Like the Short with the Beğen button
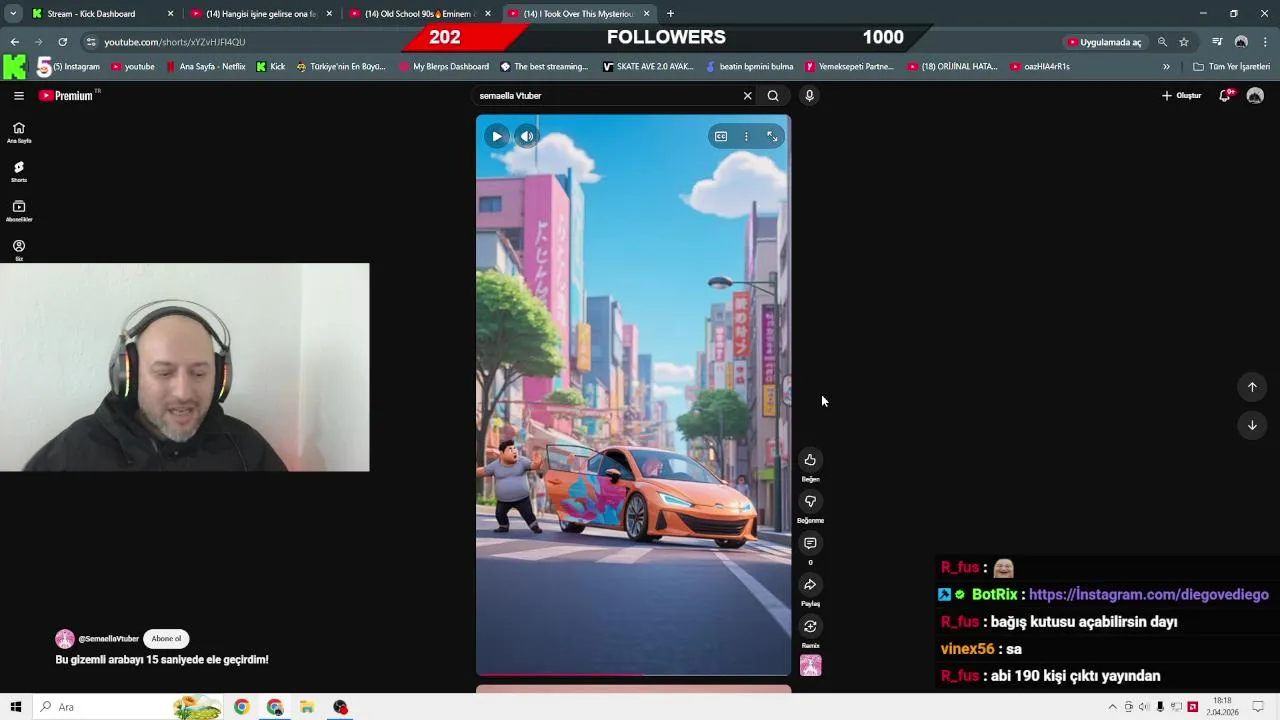This screenshot has width=1280, height=720. pyautogui.click(x=810, y=460)
